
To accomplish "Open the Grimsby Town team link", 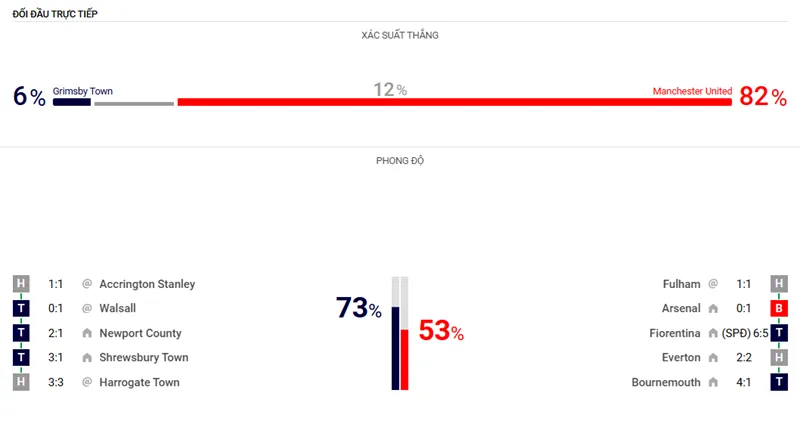I will point(83,91).
